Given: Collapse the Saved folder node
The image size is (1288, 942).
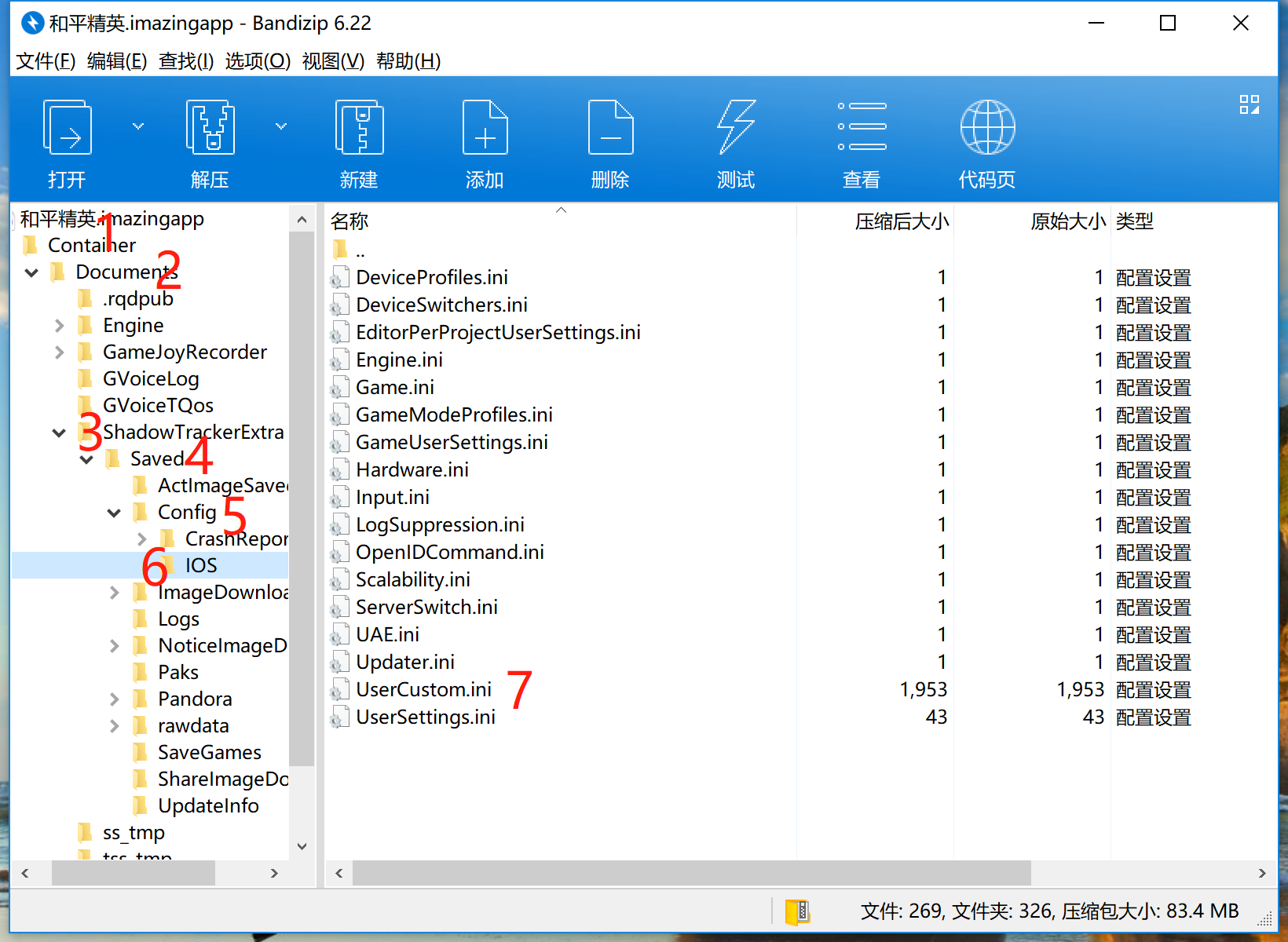Looking at the screenshot, I should pyautogui.click(x=86, y=459).
